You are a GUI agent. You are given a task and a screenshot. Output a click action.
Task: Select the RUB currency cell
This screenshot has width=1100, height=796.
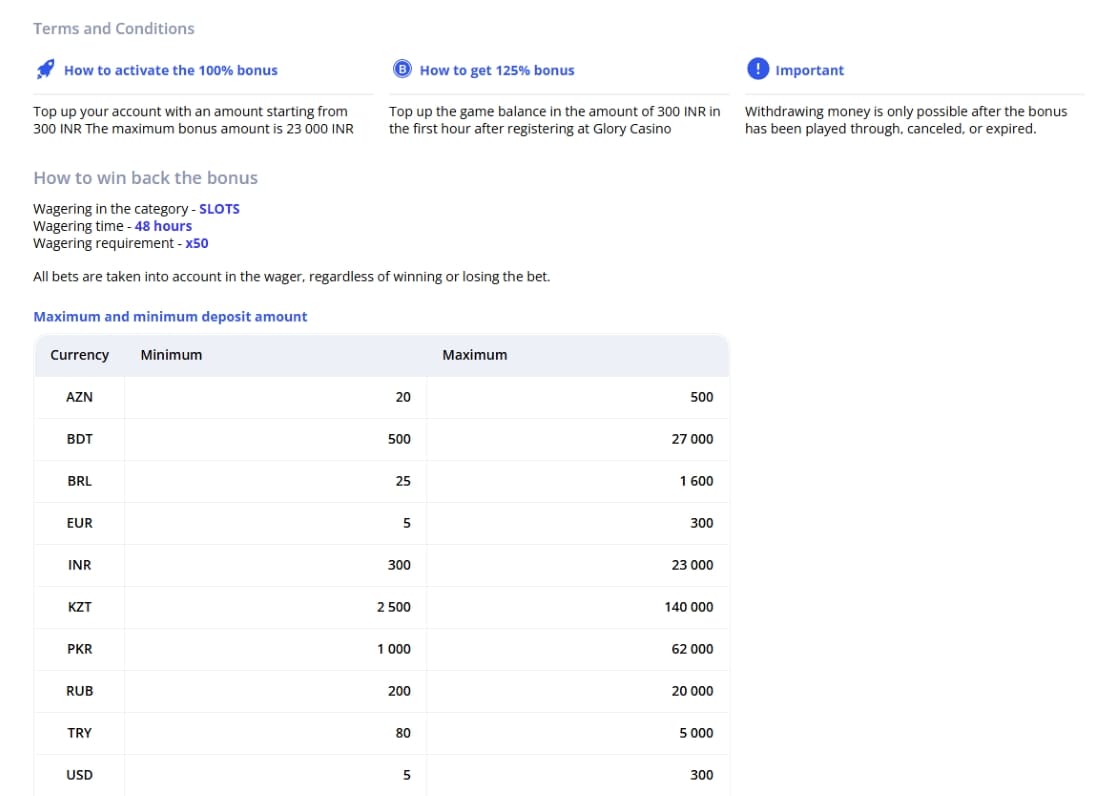coord(79,692)
